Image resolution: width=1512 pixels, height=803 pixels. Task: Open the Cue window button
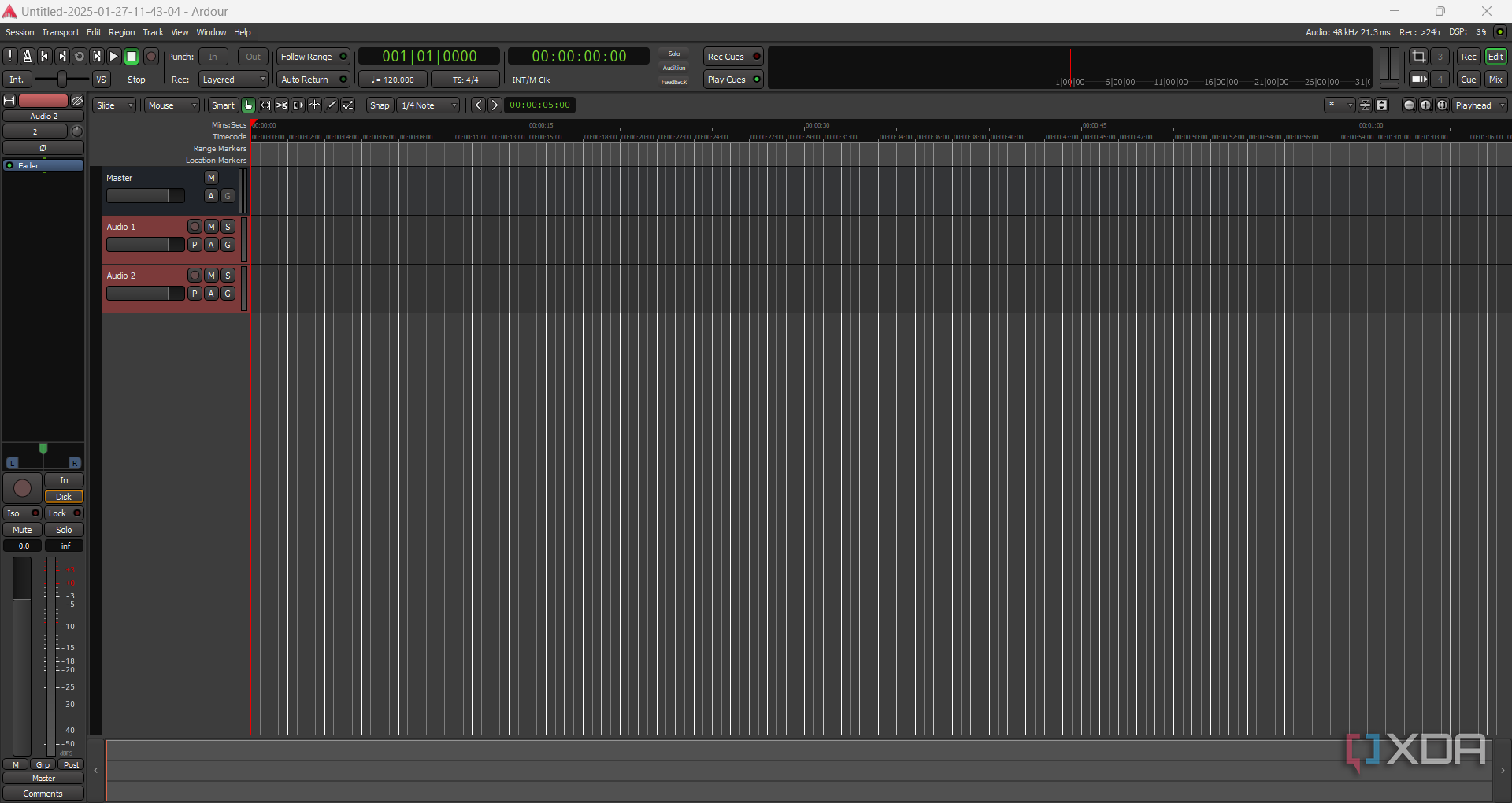tap(1469, 80)
